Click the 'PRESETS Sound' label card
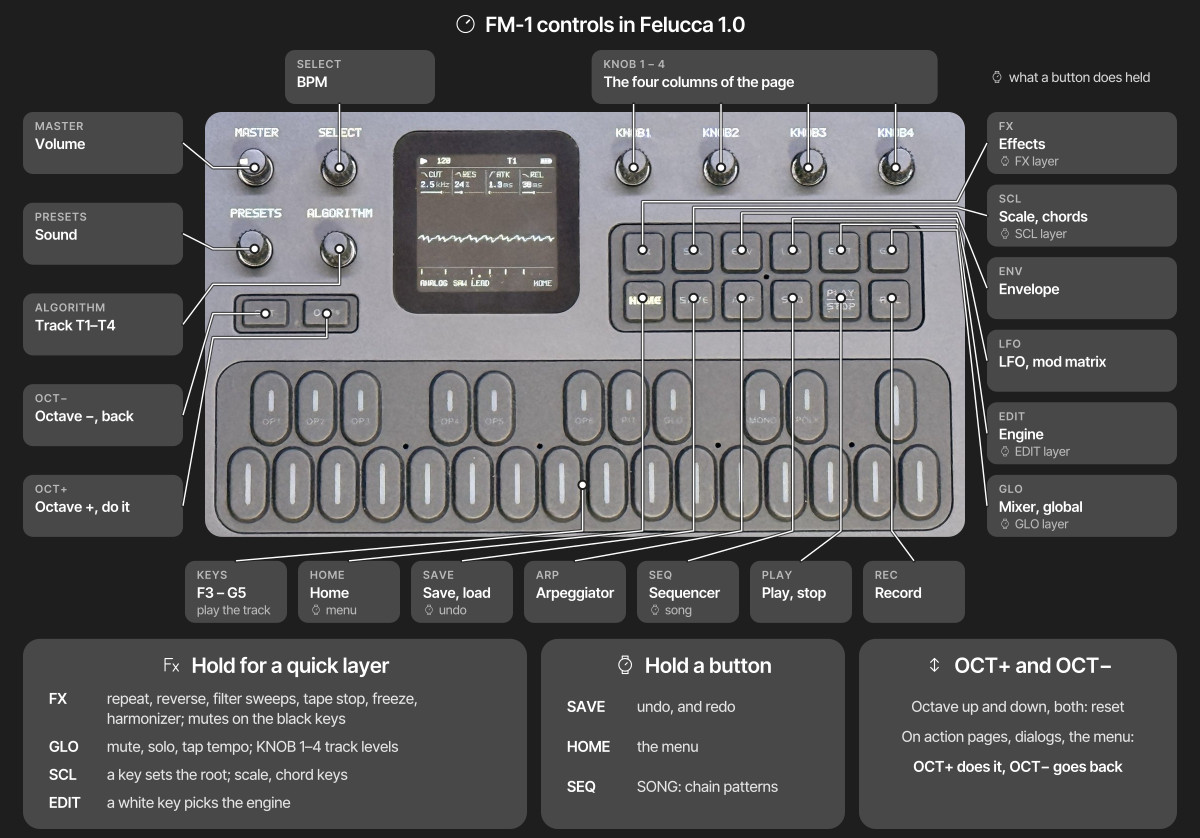 click(x=103, y=234)
